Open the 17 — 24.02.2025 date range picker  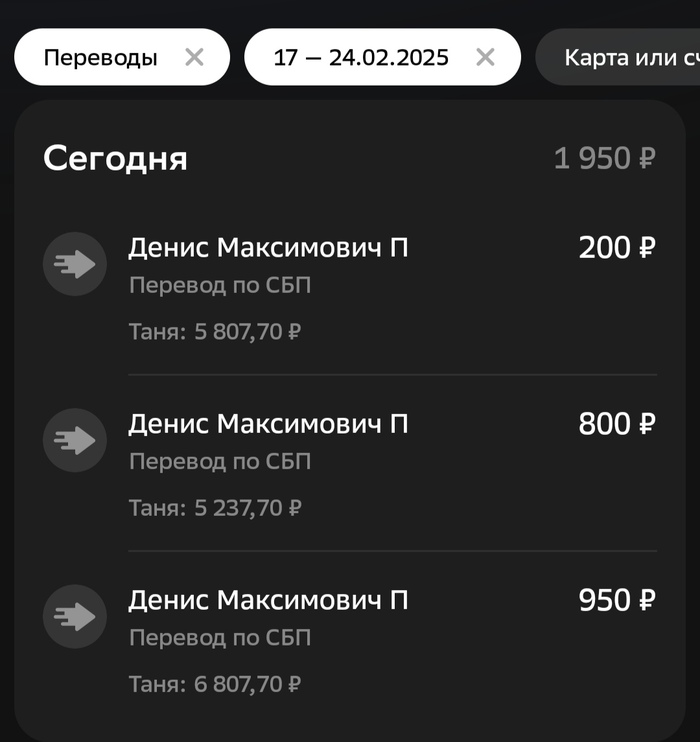point(361,58)
